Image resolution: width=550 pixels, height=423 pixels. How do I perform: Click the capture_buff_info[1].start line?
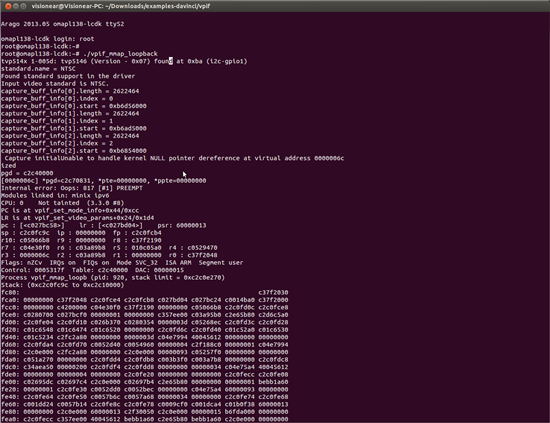(x=74, y=128)
